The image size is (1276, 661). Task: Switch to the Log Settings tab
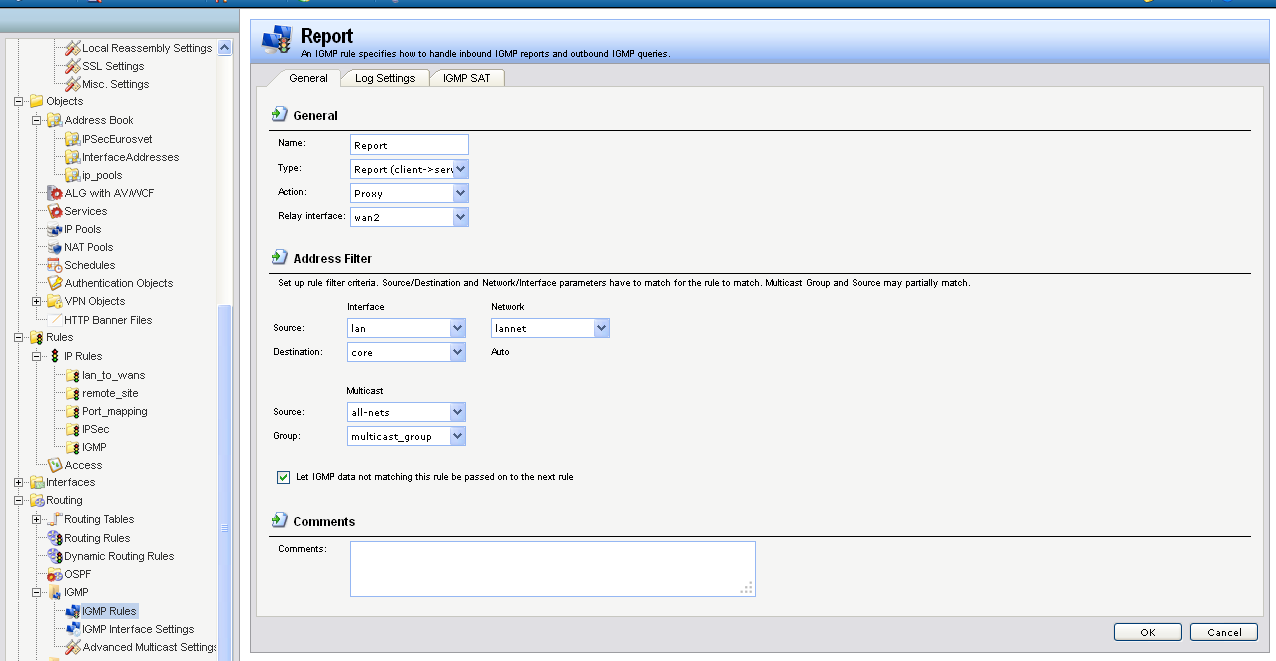(x=385, y=78)
